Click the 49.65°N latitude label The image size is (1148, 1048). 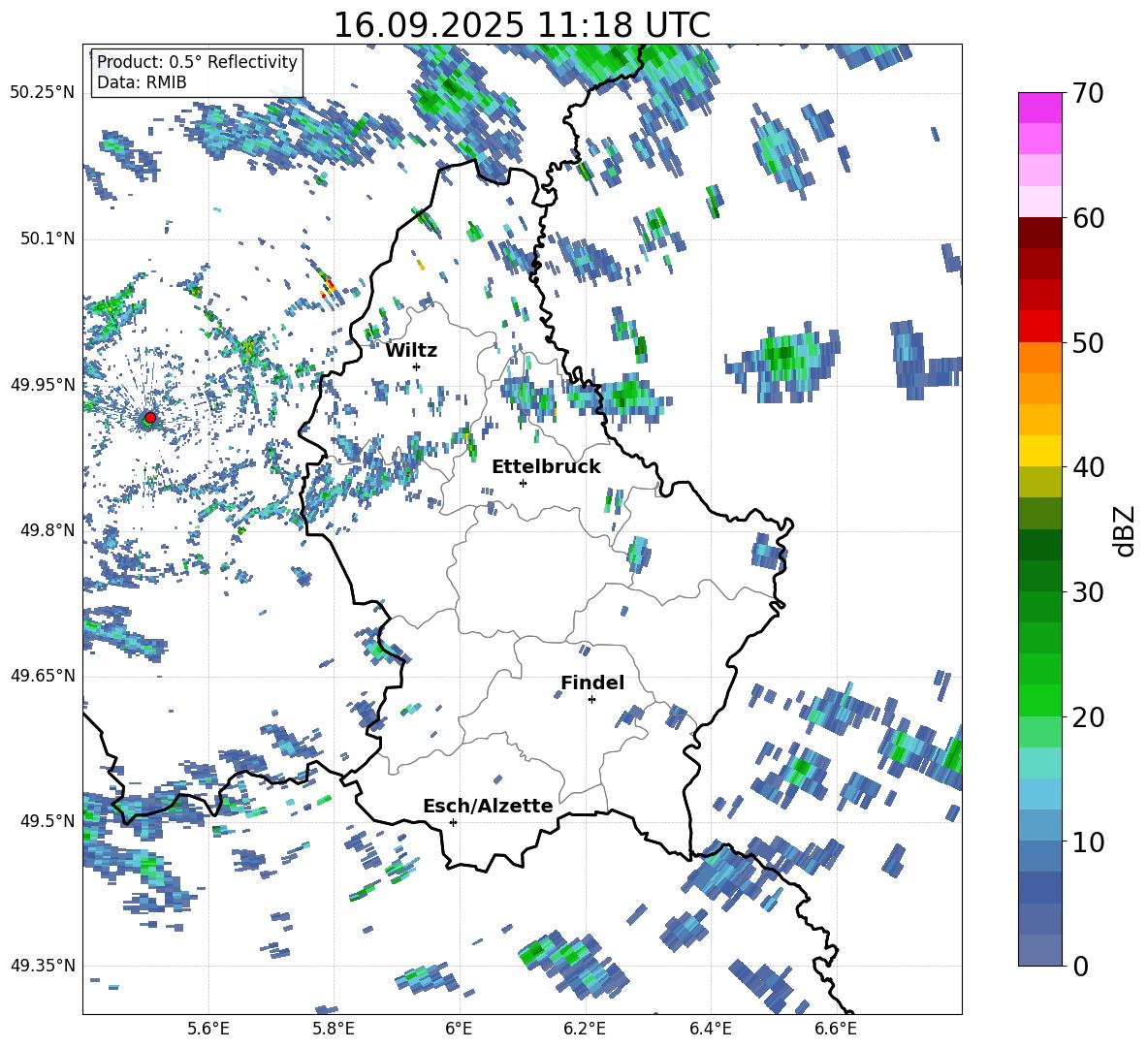click(43, 676)
